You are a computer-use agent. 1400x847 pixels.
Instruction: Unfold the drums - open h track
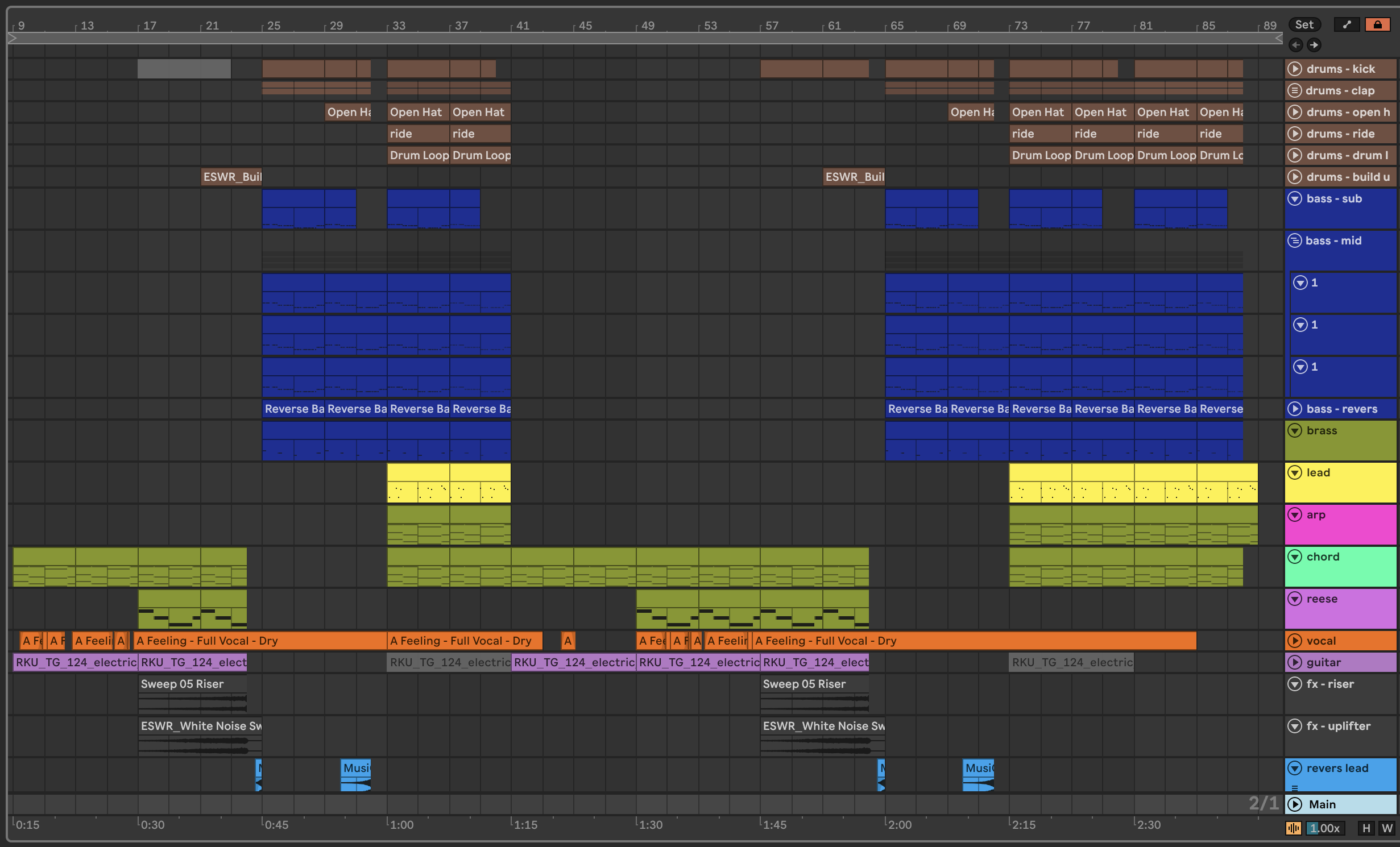1295,112
